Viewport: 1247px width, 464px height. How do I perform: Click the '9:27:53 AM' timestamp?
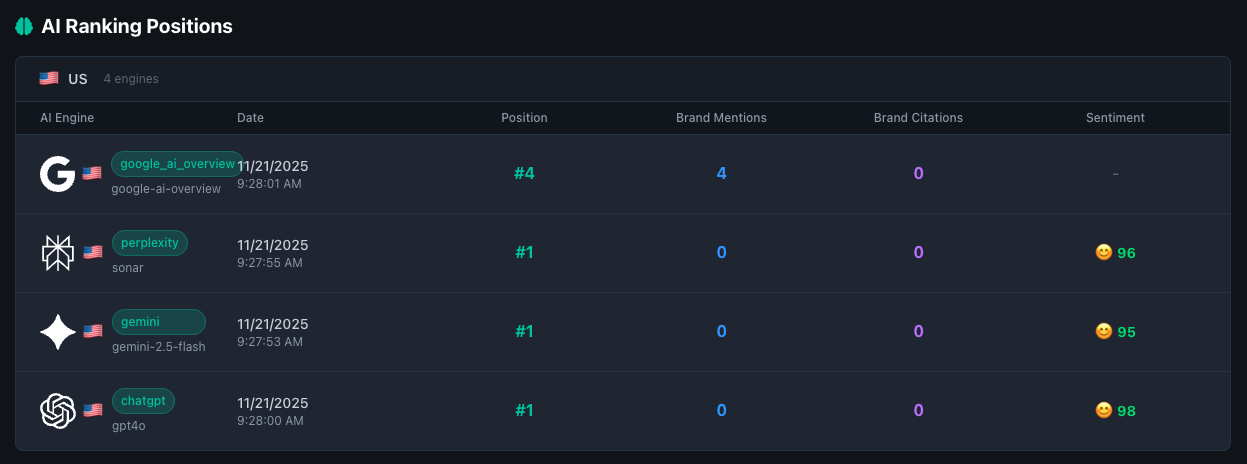(270, 342)
